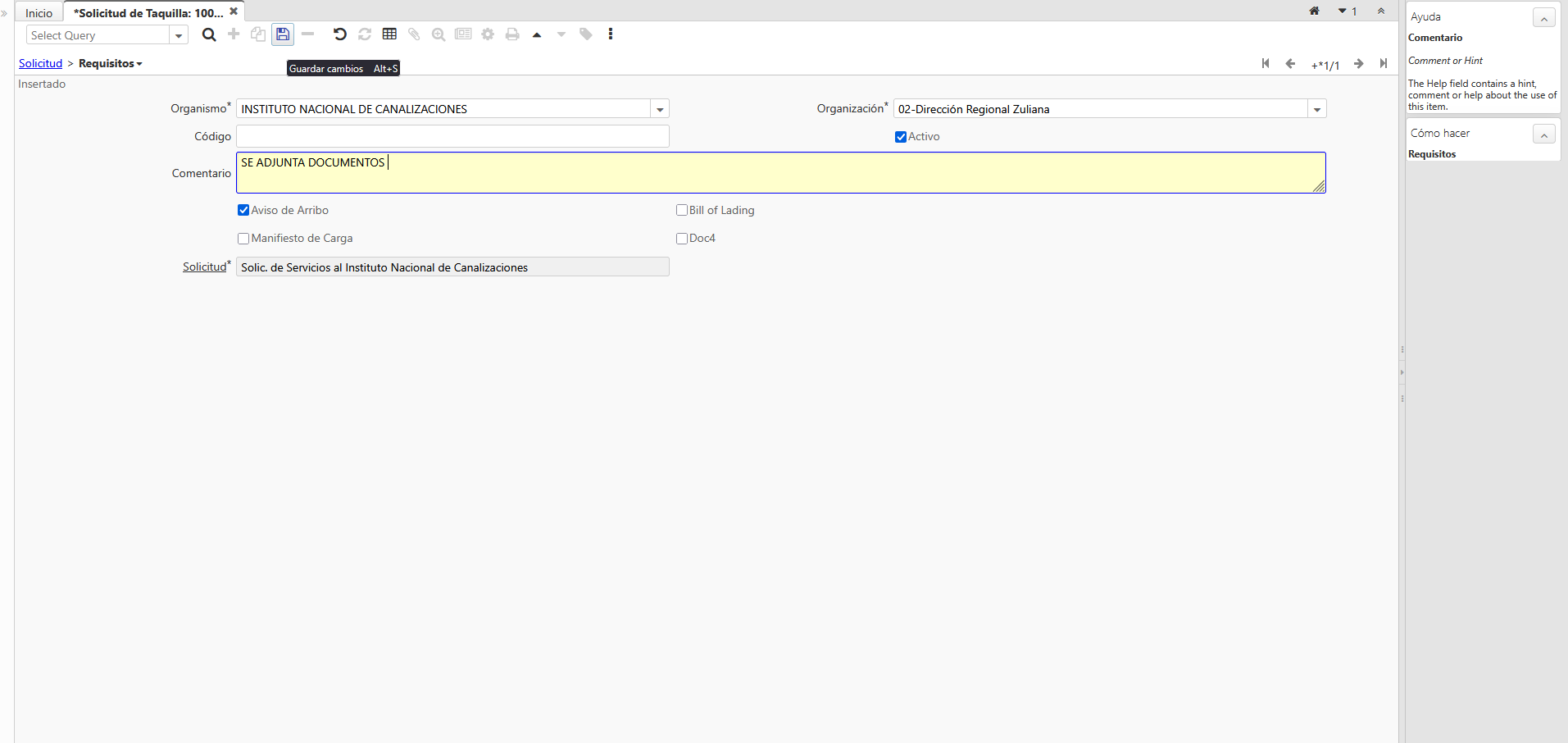Toggle the Activo checkbox
The image size is (1568, 743).
901,137
